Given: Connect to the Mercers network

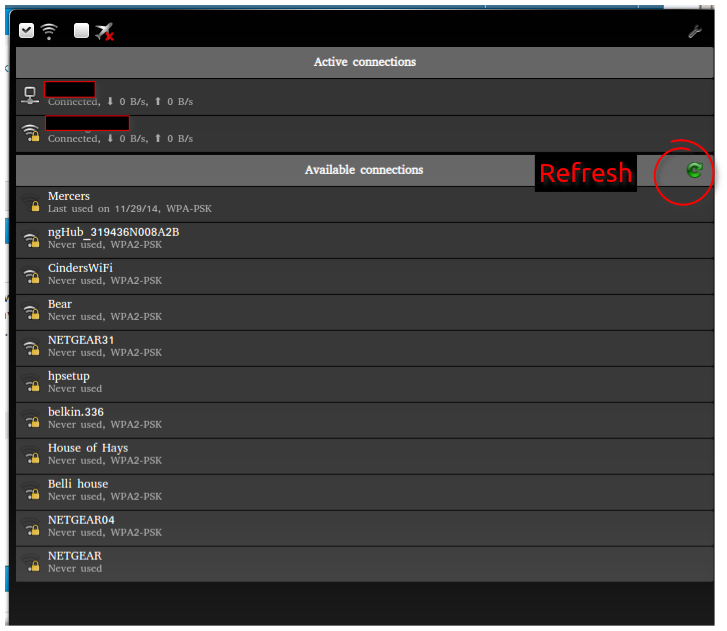Looking at the screenshot, I should click(x=364, y=204).
